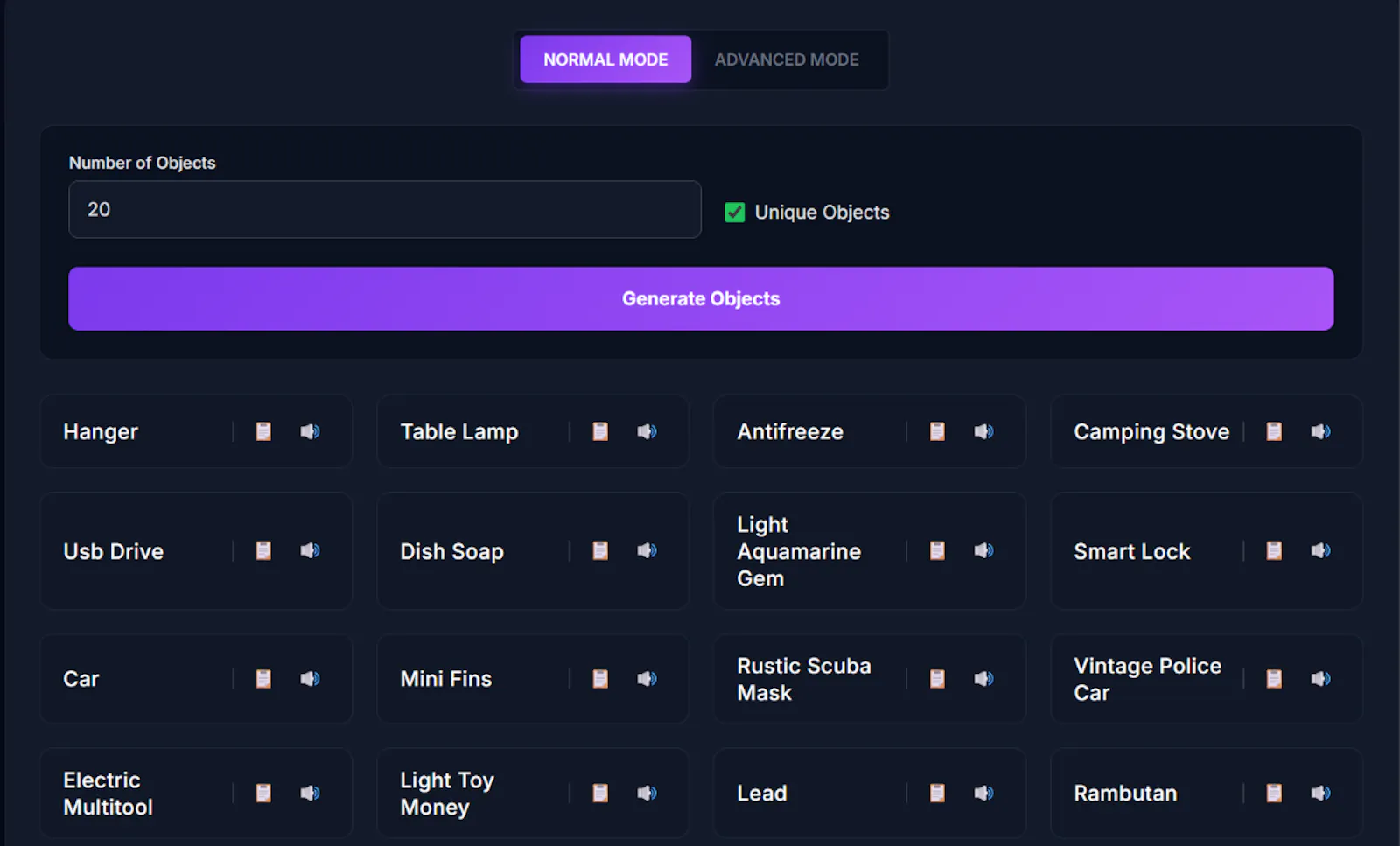Copy the Electric Multitool name
Image resolution: width=1400 pixels, height=846 pixels.
coord(263,793)
